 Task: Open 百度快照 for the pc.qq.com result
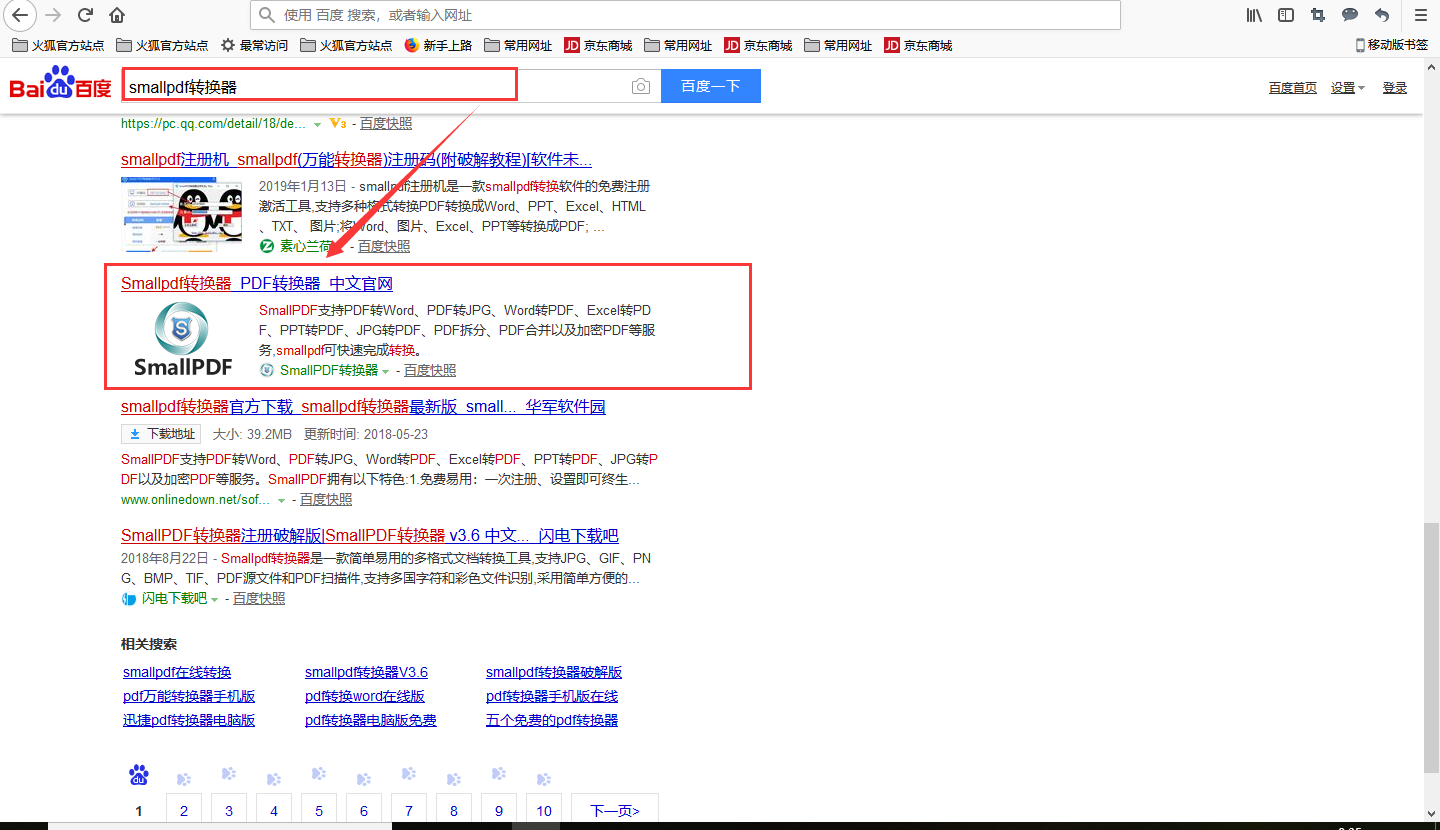386,124
